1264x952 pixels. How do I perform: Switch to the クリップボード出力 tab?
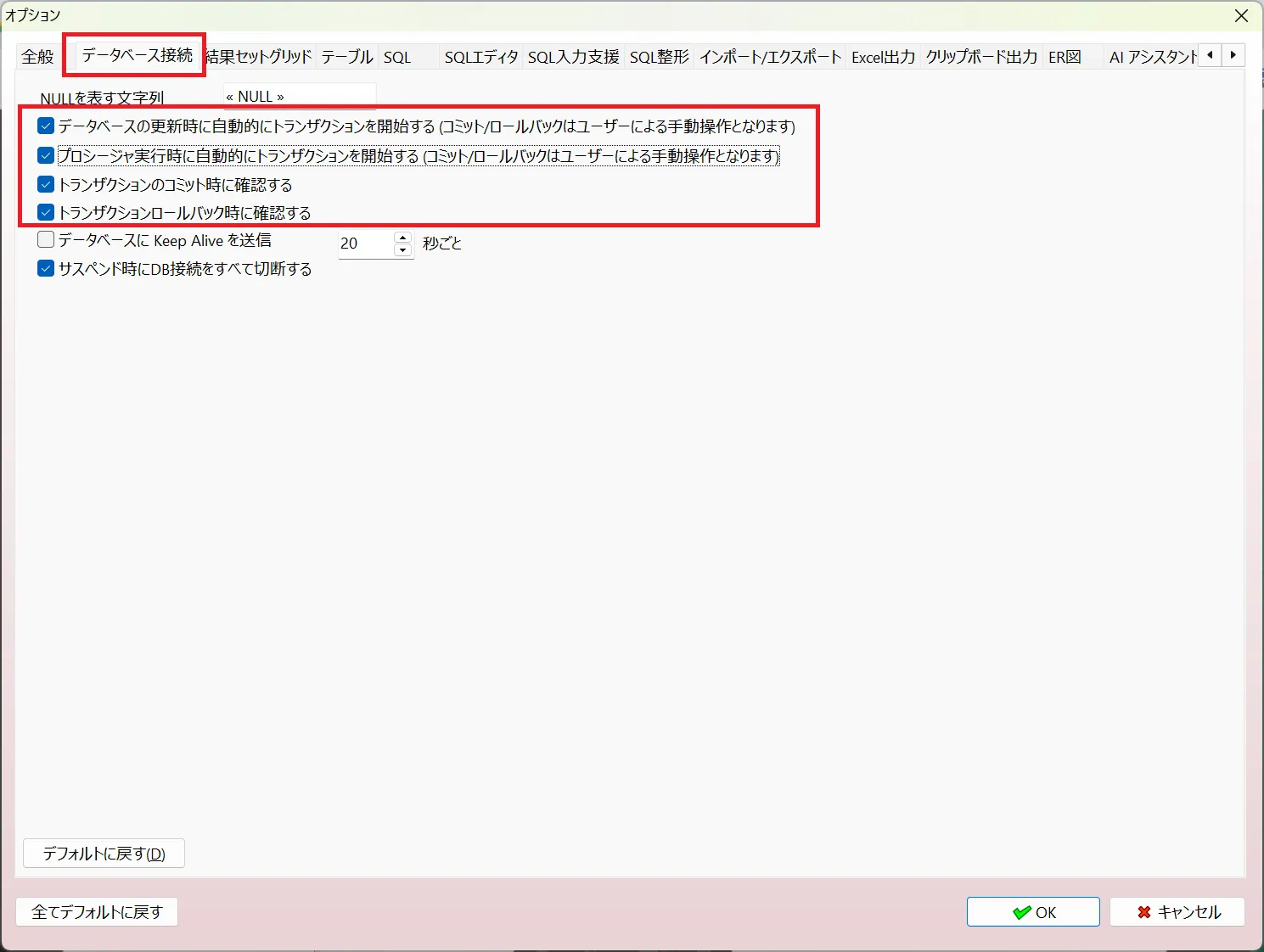click(981, 57)
